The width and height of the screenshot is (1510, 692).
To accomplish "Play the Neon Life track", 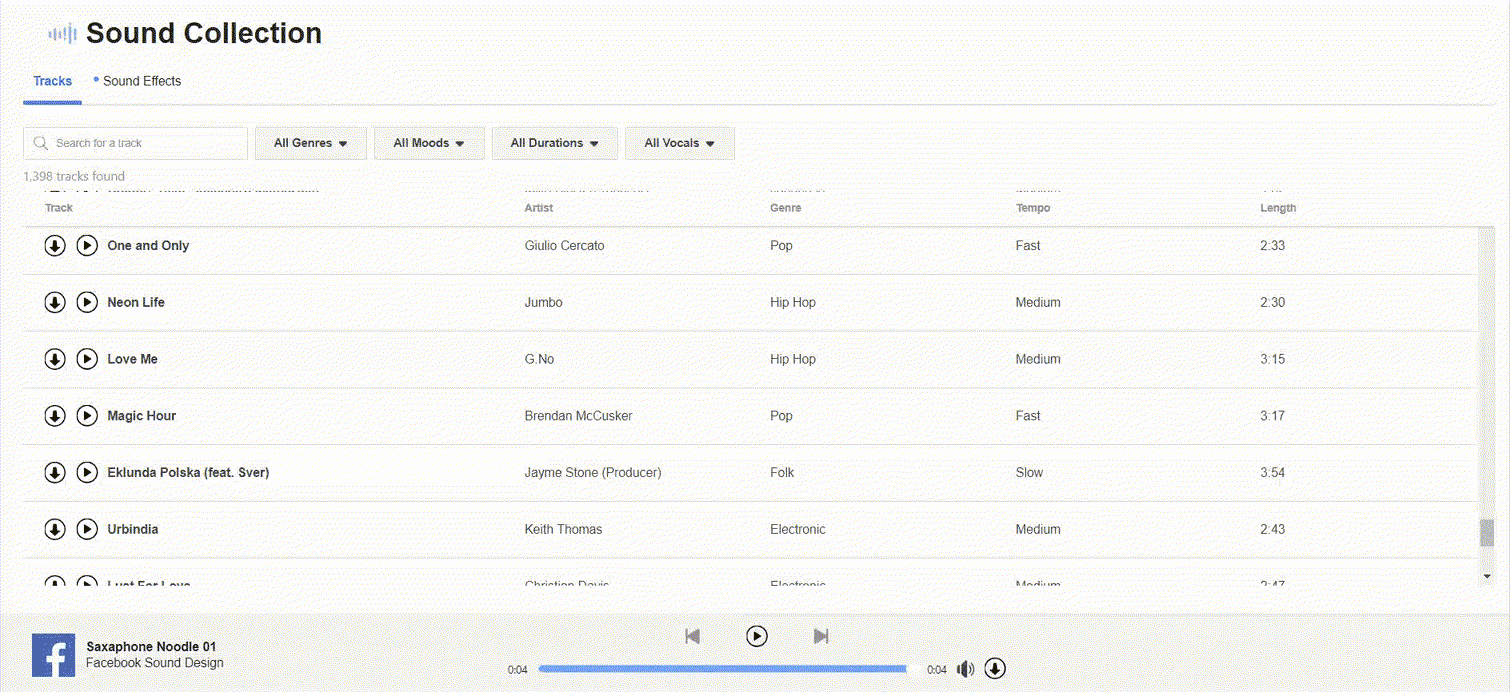I will [87, 302].
